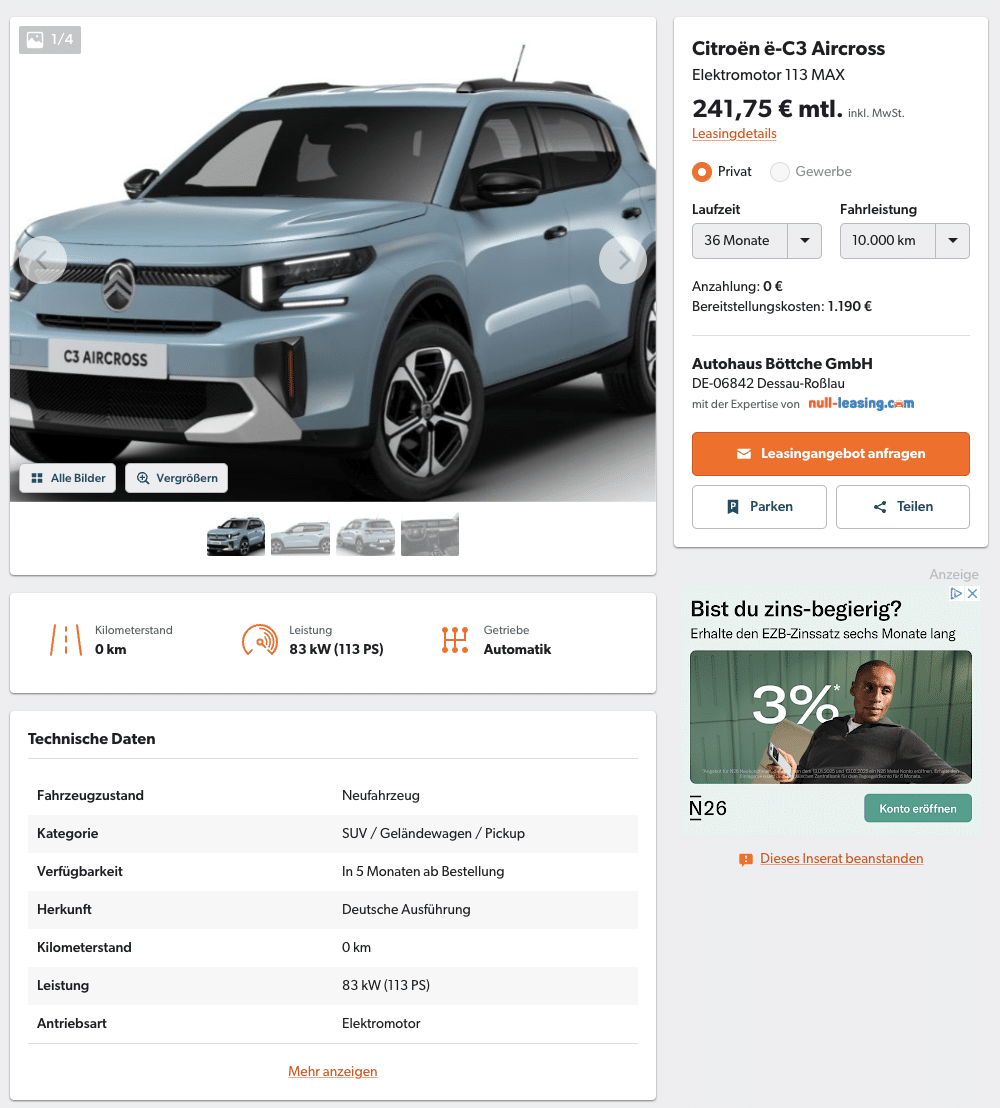
Task: Select the interior dashboard thumbnail
Action: tap(430, 536)
